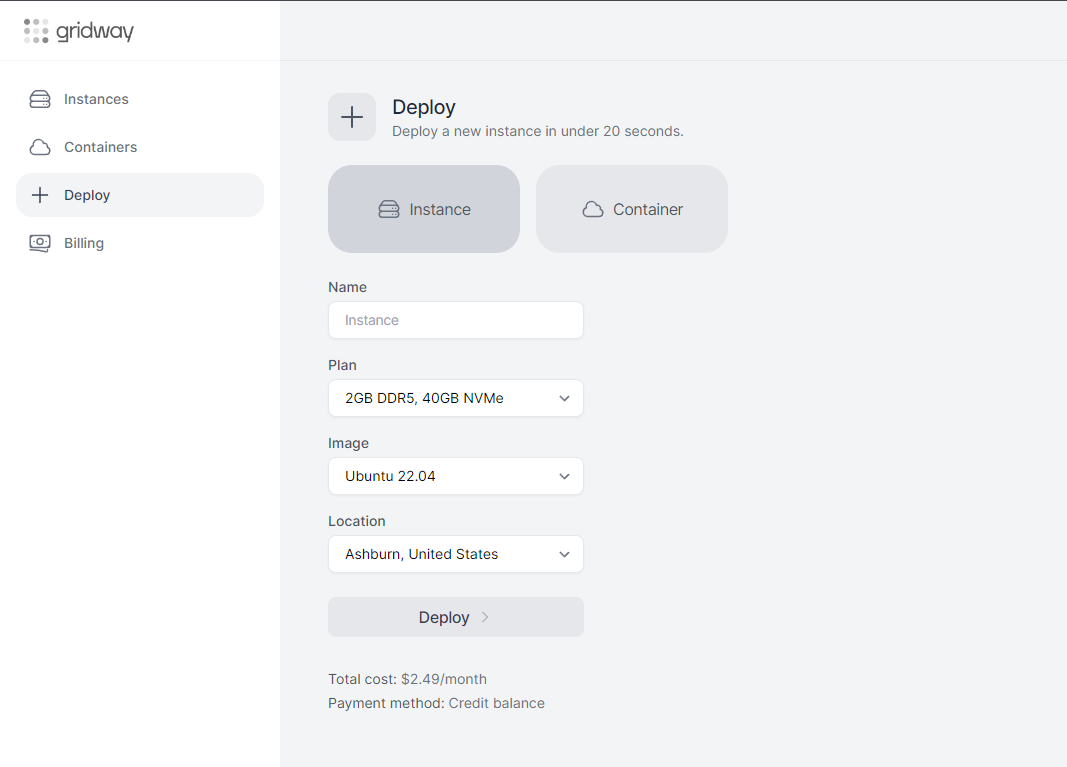The width and height of the screenshot is (1067, 767).
Task: Open the Plan dropdown
Action: point(455,398)
